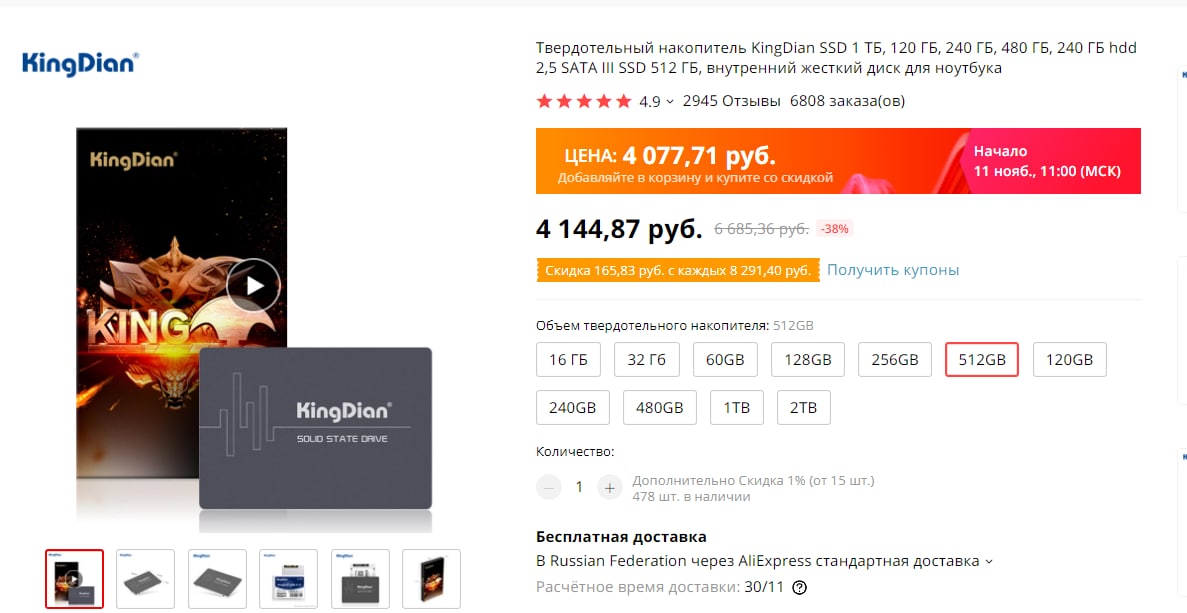Choose the 256GB capacity

pyautogui.click(x=895, y=359)
